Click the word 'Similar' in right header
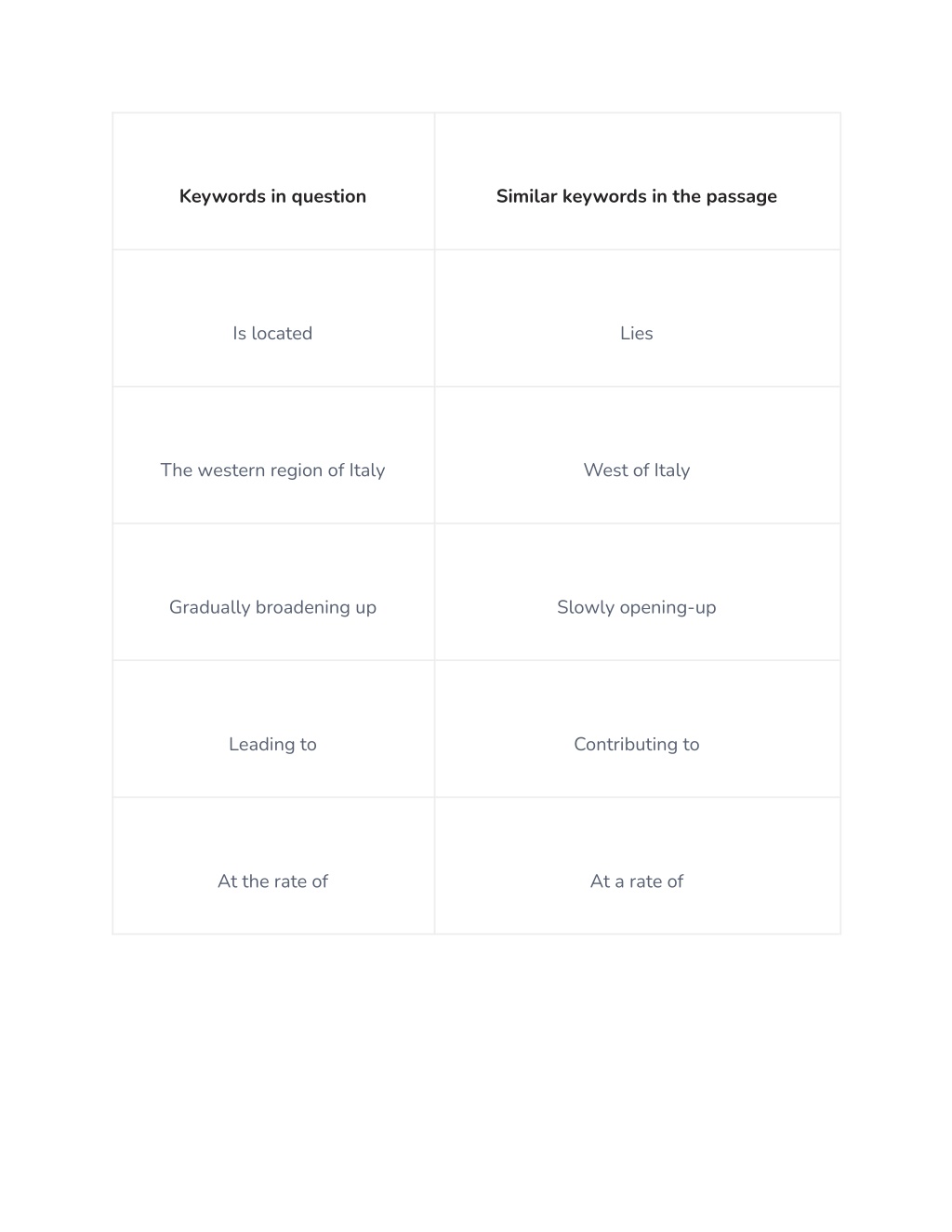Screen dimensions: 952x1232 coord(526,196)
